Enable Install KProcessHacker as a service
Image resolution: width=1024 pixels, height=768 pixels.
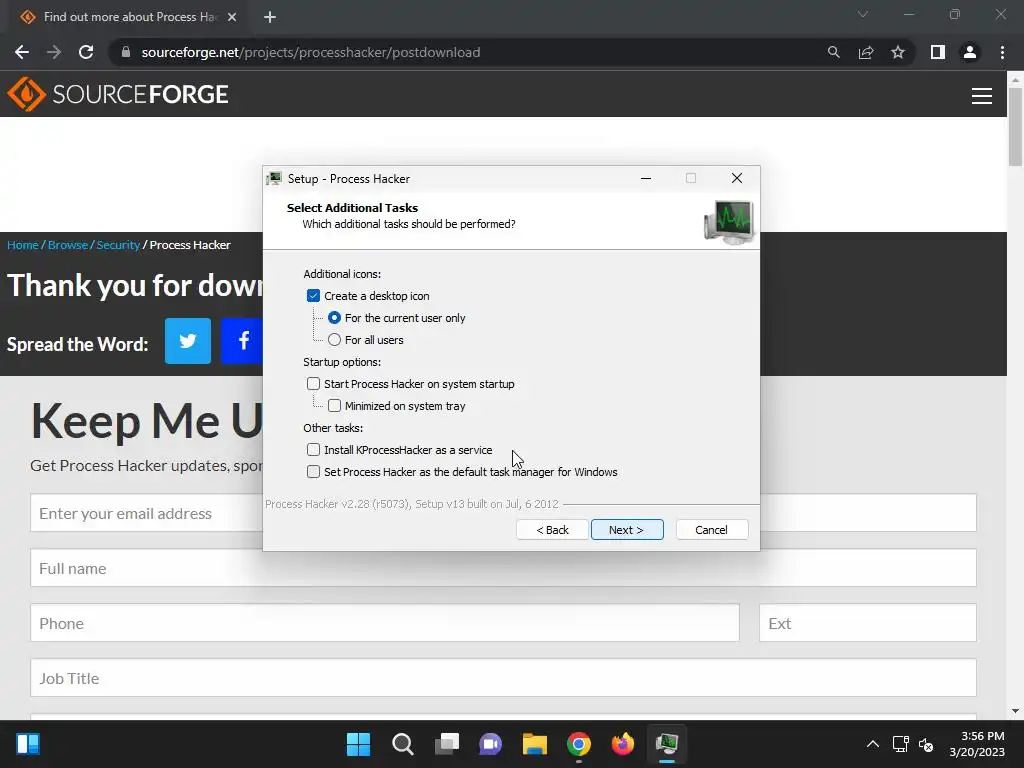313,450
